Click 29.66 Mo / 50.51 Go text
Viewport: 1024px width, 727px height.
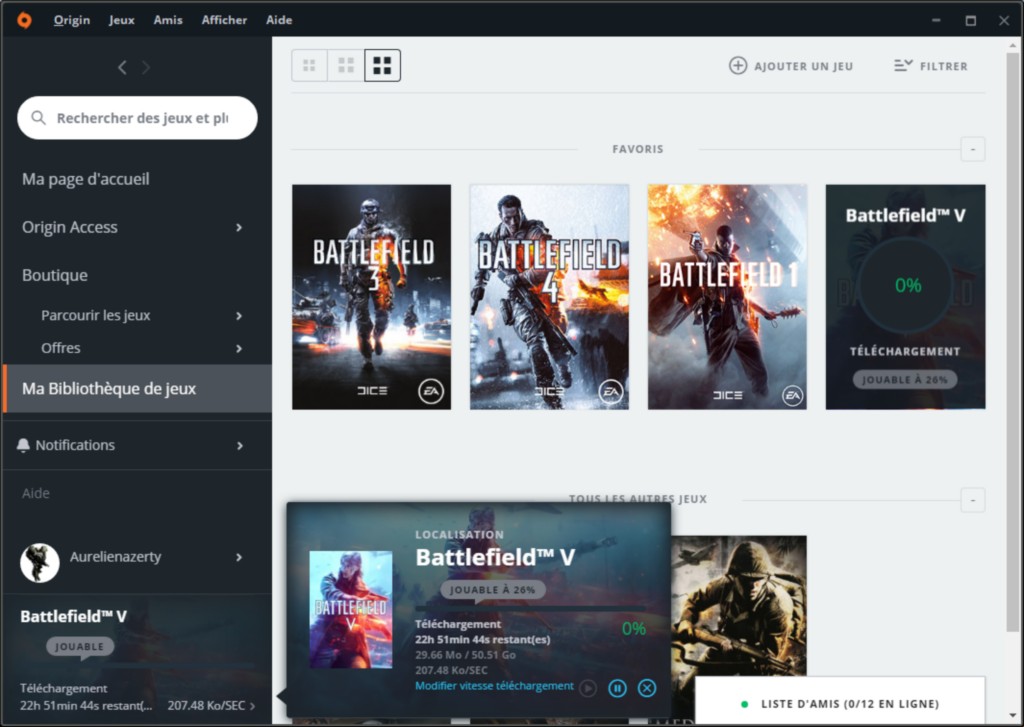[465, 654]
